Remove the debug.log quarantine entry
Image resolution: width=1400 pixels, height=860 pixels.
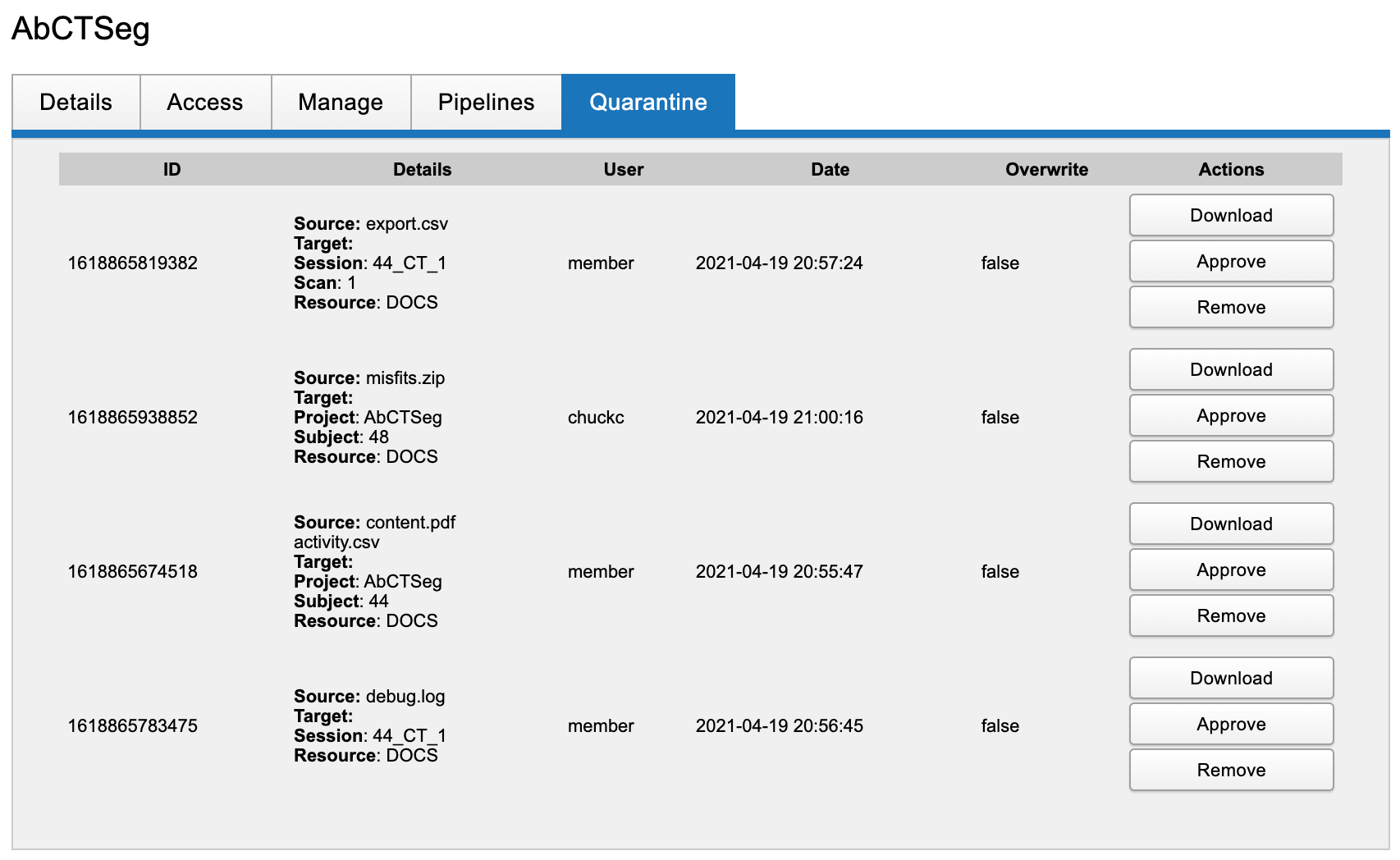[1230, 771]
